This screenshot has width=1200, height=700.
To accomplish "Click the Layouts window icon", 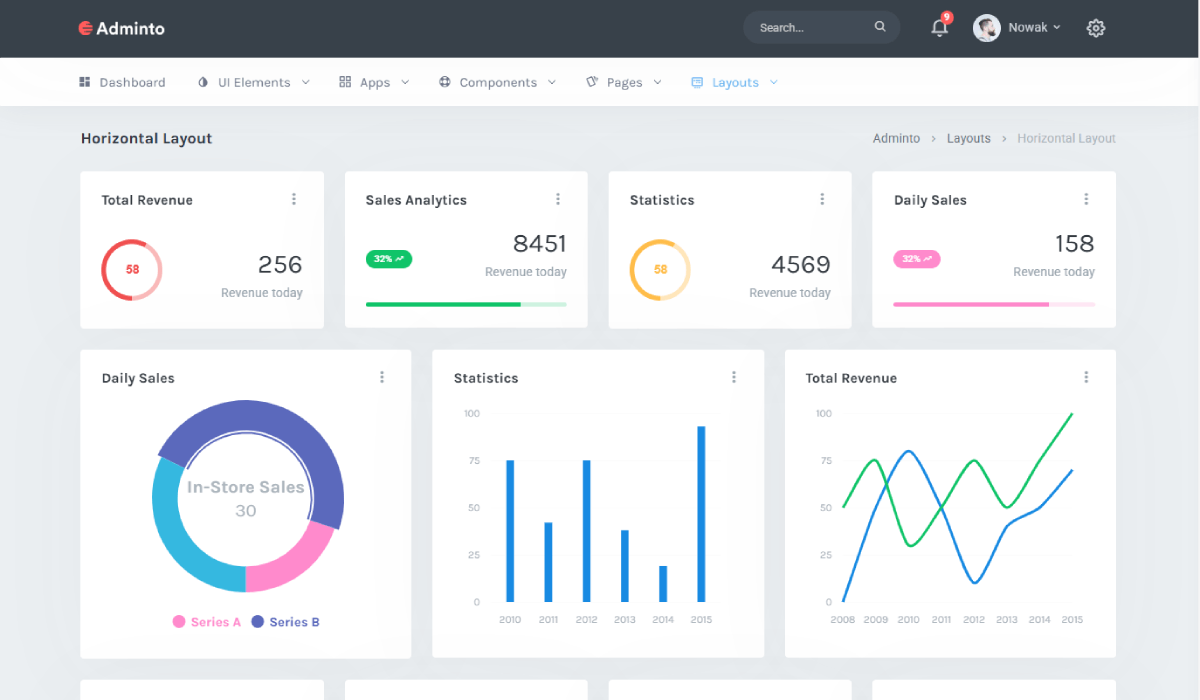I will click(697, 82).
